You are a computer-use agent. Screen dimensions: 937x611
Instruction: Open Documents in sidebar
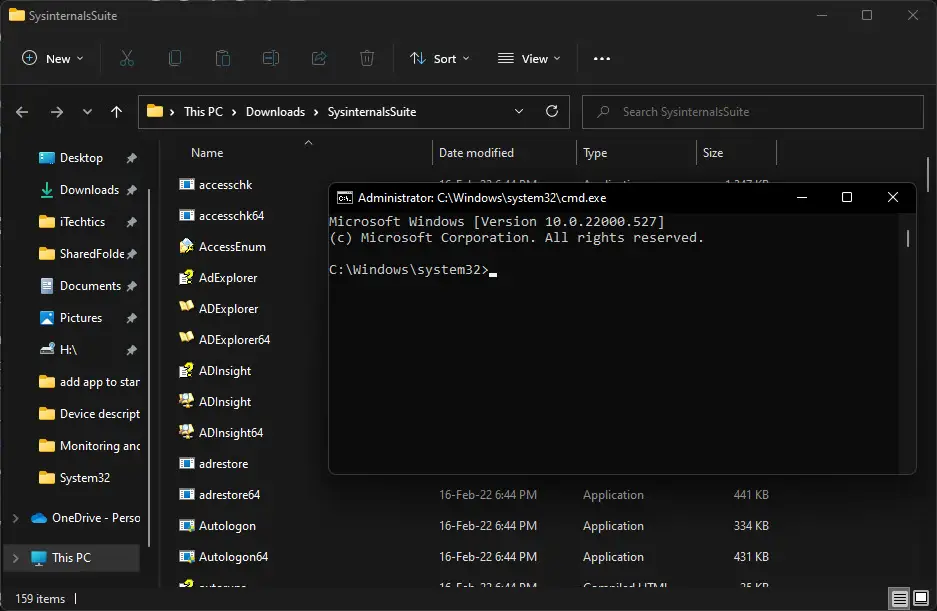point(90,286)
